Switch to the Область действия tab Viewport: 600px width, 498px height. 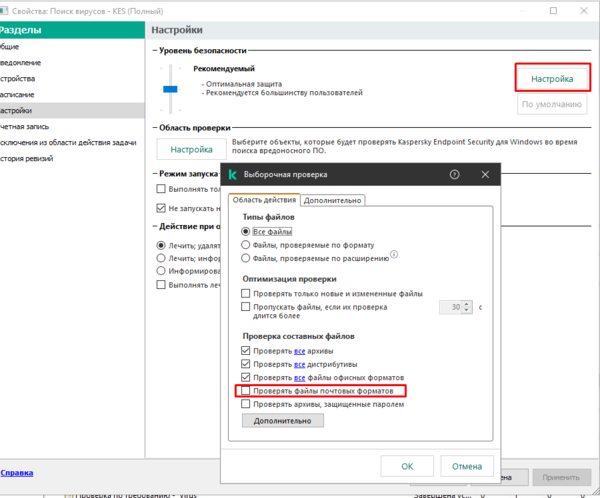point(264,200)
